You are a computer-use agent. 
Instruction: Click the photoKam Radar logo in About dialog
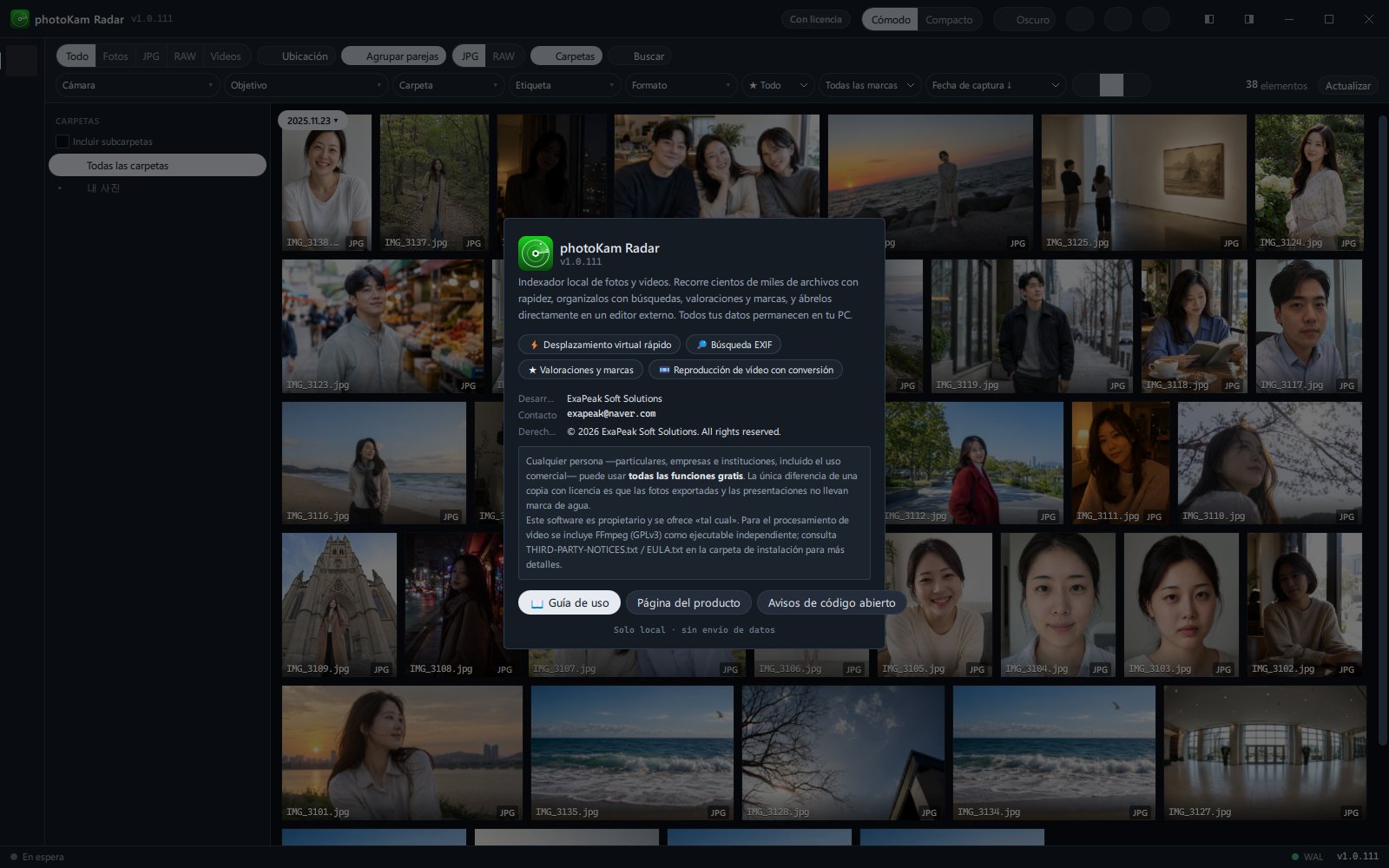coord(536,253)
